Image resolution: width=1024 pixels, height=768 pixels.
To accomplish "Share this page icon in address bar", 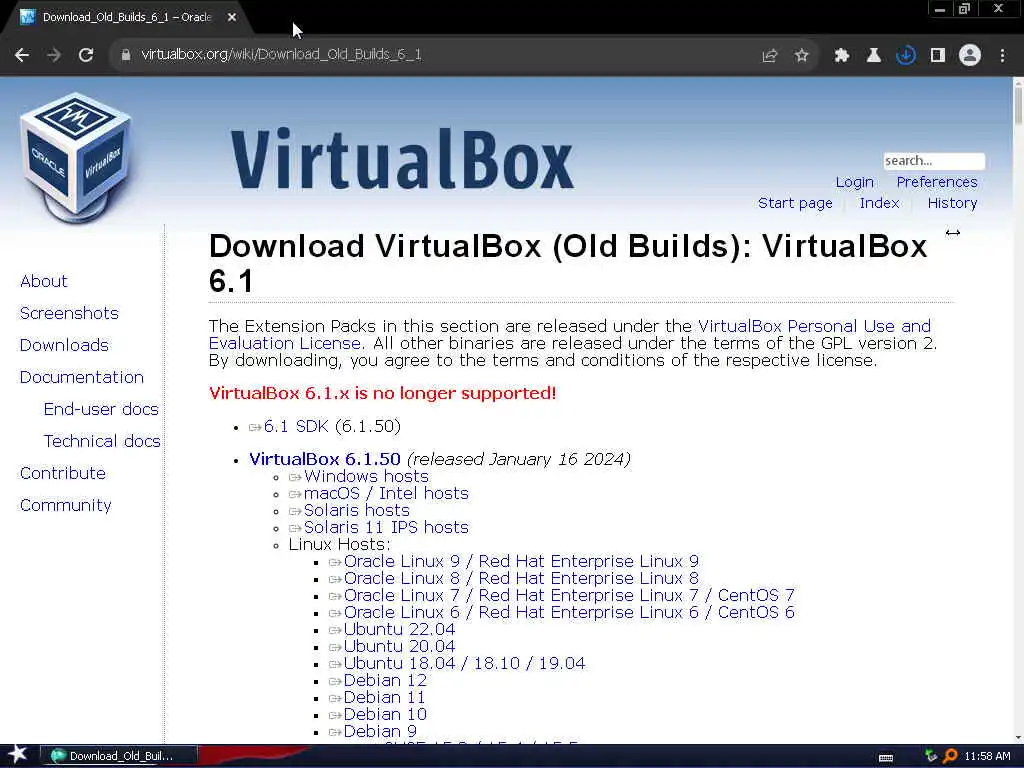I will coord(770,56).
